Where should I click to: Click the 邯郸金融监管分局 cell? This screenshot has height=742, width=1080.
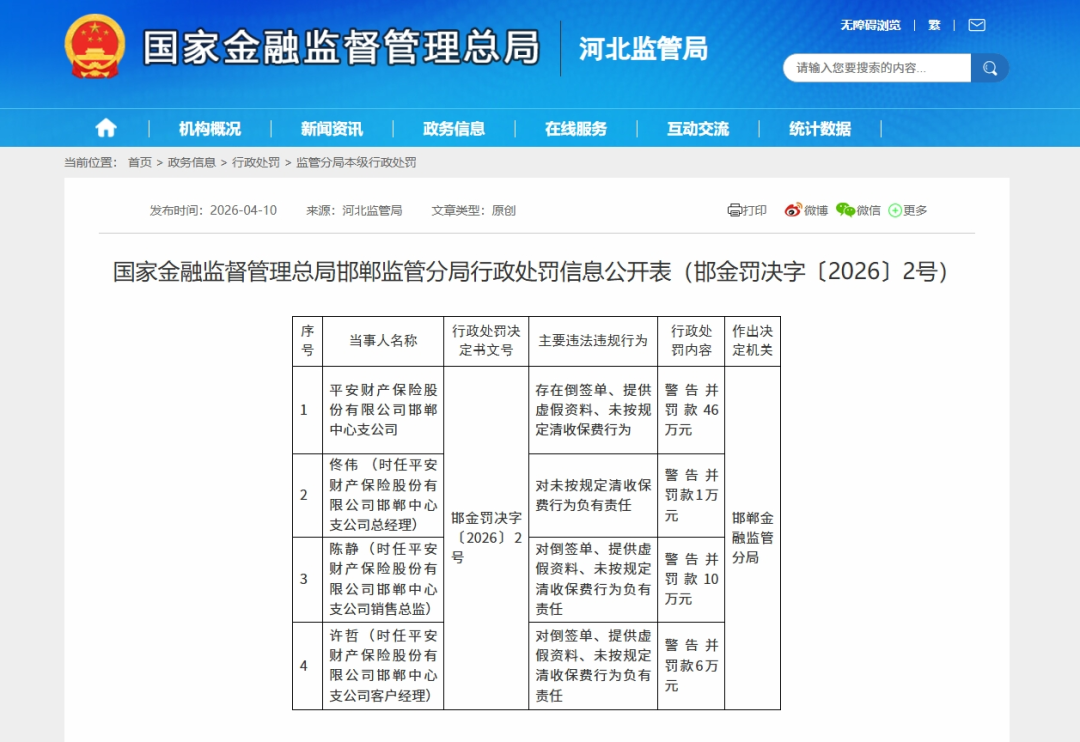752,537
